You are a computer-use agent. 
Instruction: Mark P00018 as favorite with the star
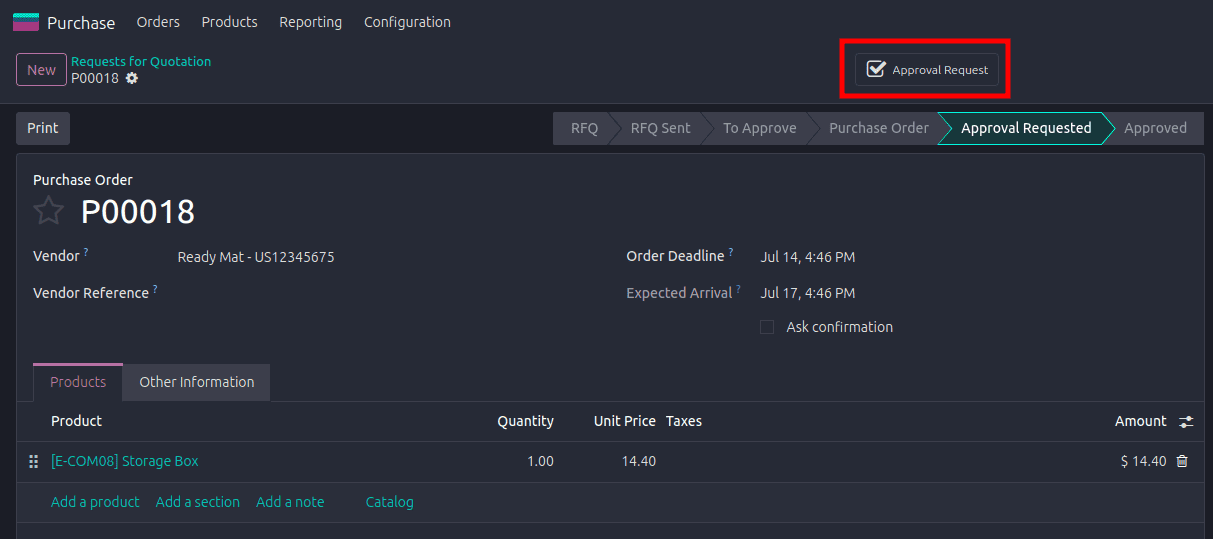[x=49, y=211]
